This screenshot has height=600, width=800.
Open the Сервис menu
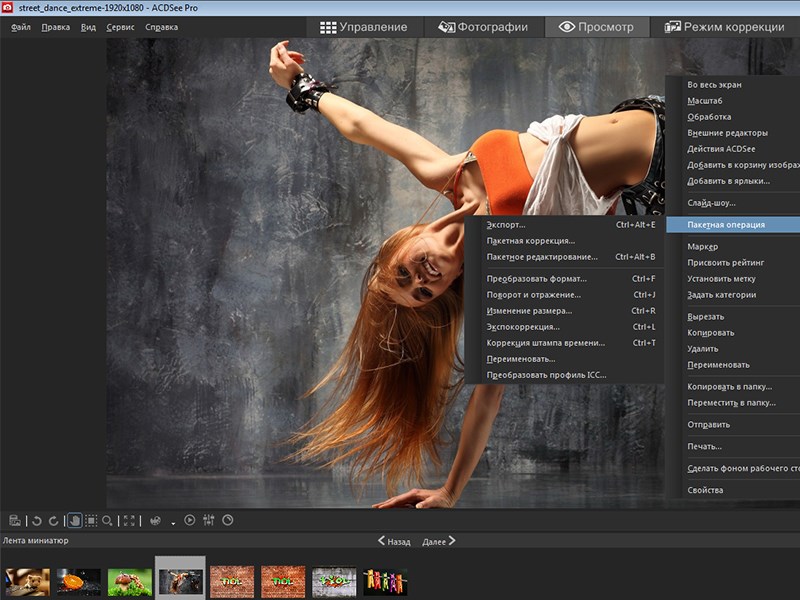(x=120, y=27)
